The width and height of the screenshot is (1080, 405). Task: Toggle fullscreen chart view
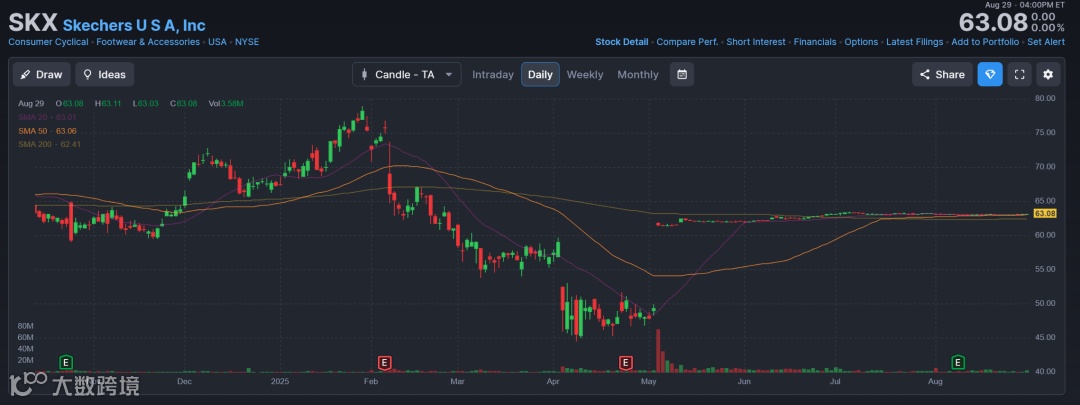click(x=1019, y=74)
